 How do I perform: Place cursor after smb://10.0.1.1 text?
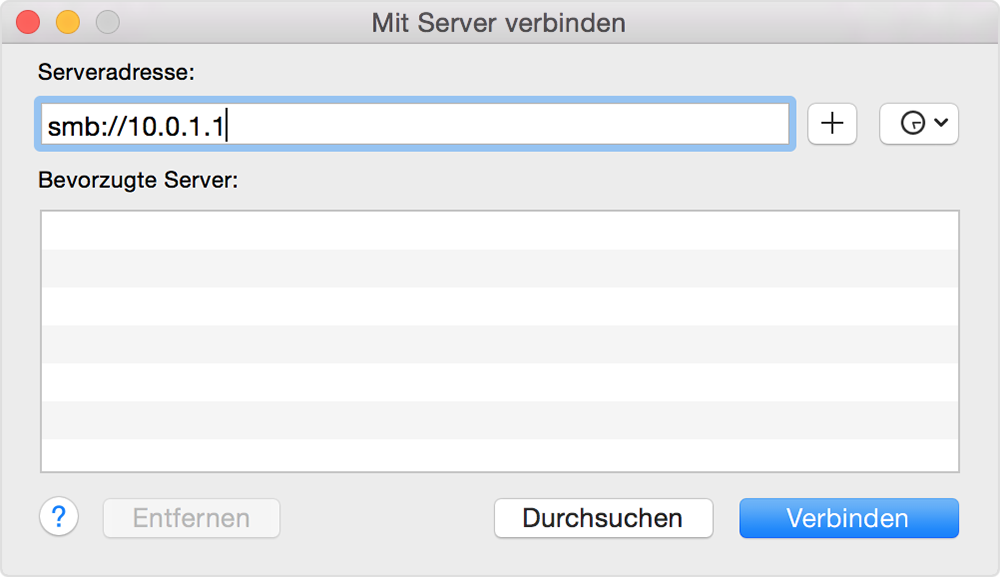point(227,126)
